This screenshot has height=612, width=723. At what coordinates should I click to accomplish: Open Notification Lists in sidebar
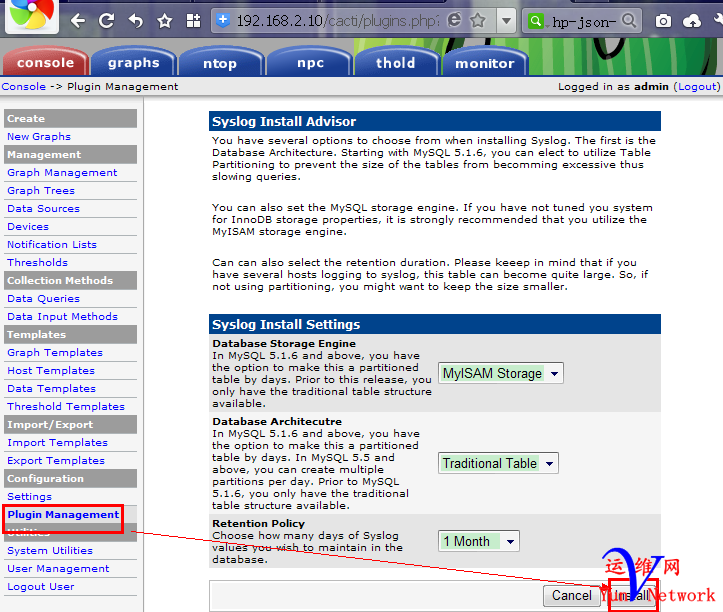(x=52, y=244)
